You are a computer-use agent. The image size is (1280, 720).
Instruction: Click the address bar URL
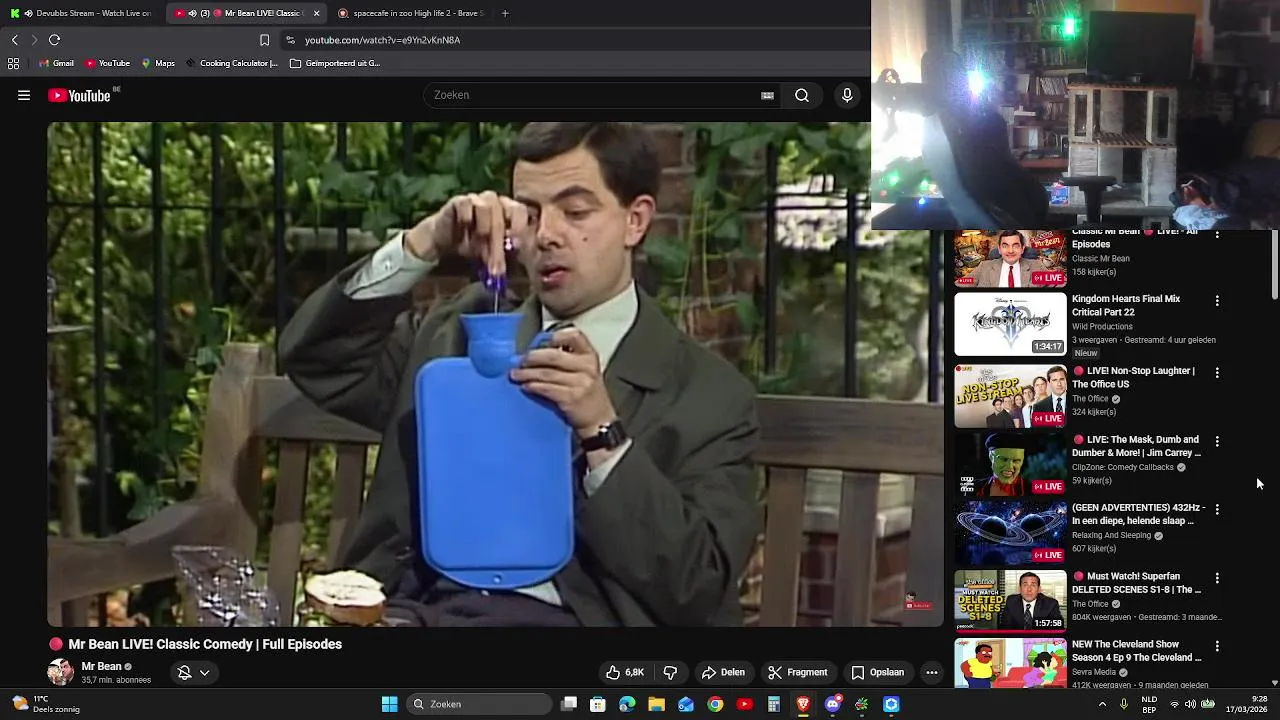coord(382,40)
